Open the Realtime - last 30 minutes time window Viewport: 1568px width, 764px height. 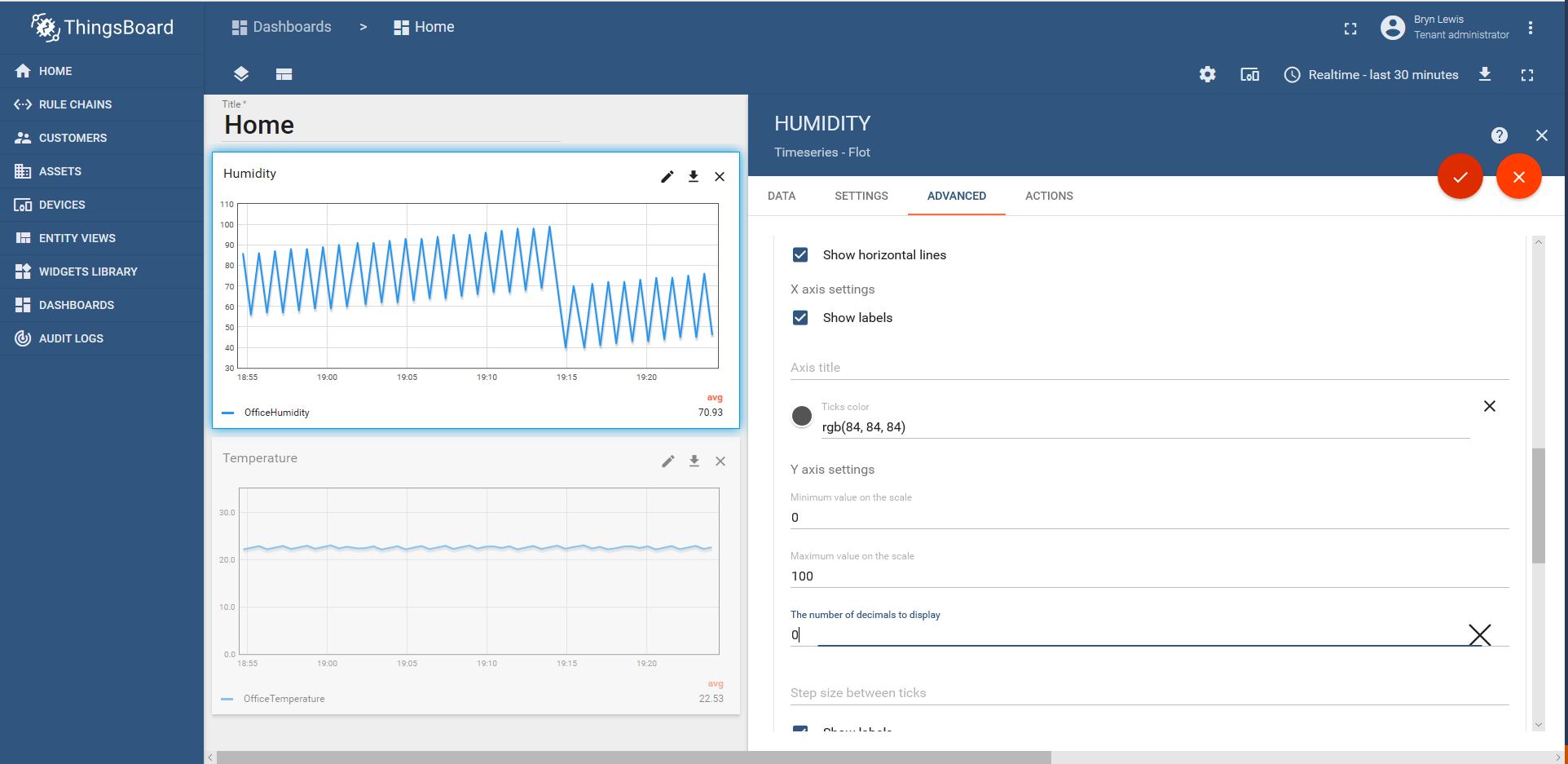[x=1371, y=74]
